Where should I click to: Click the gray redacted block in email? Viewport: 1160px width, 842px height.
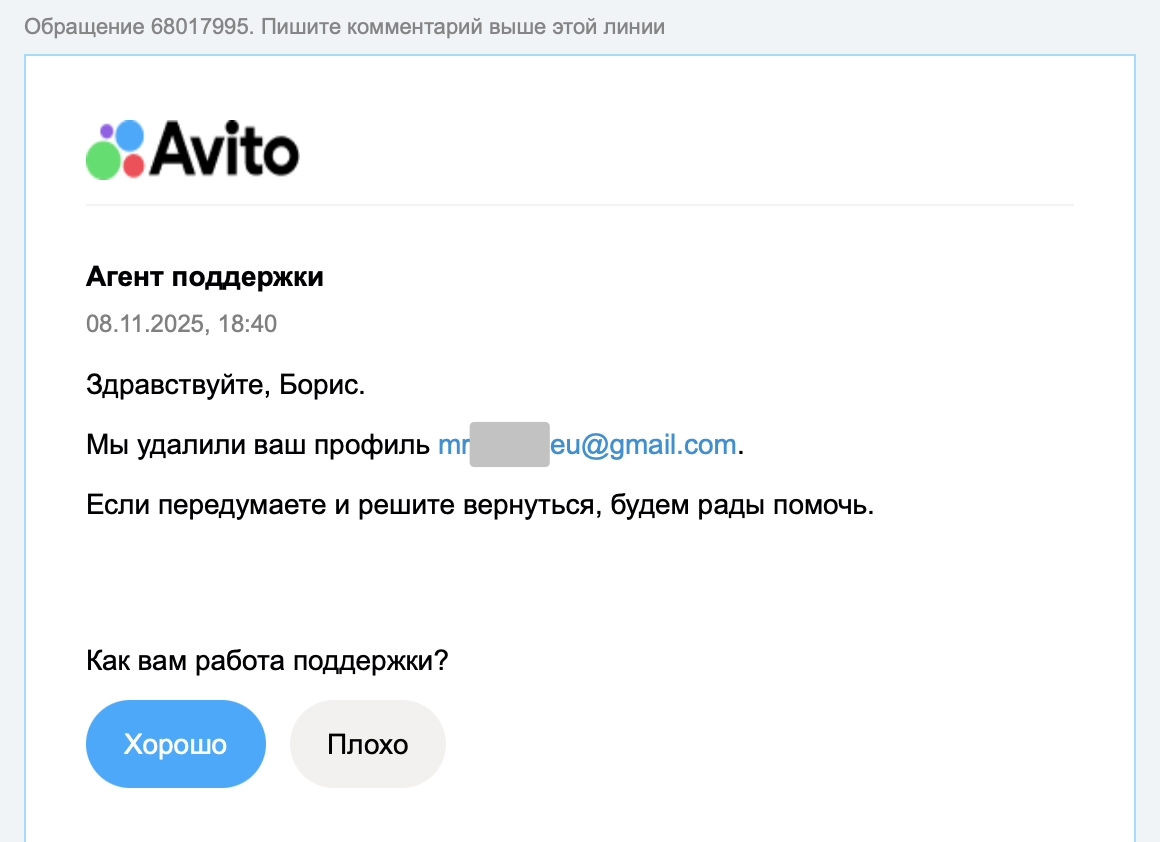pyautogui.click(x=509, y=445)
